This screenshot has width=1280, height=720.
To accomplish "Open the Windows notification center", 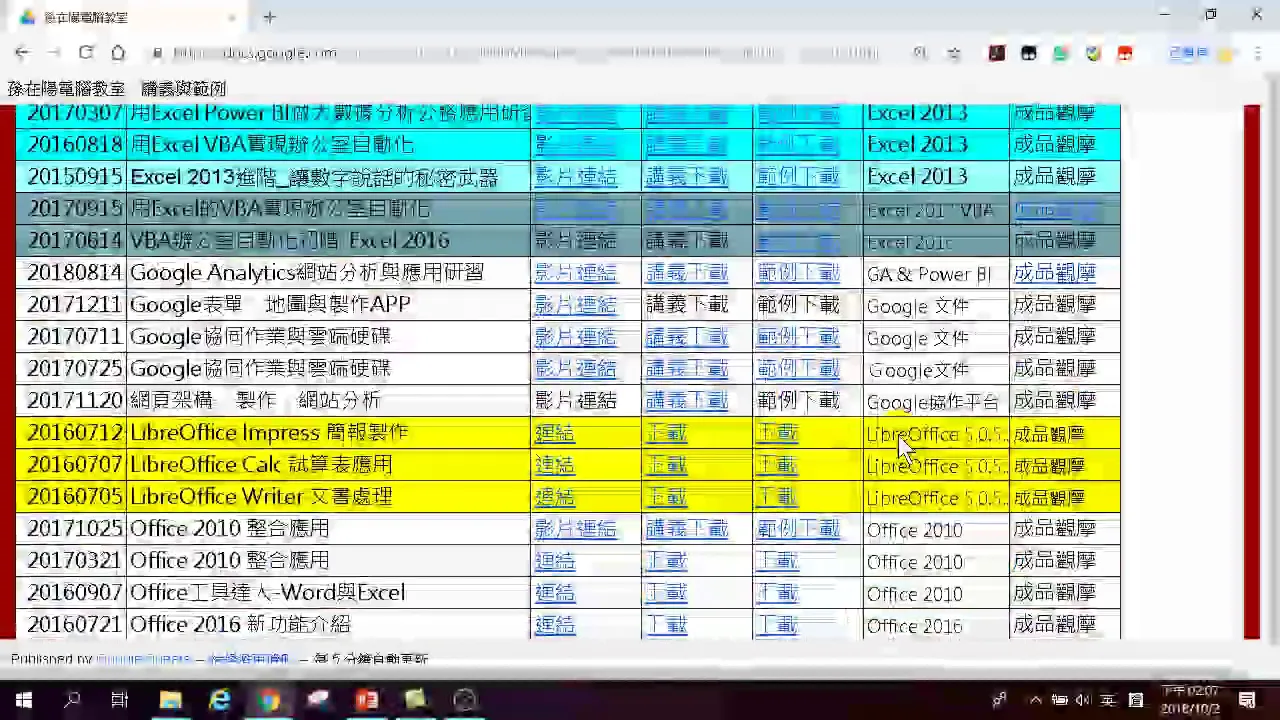I will 1247,700.
